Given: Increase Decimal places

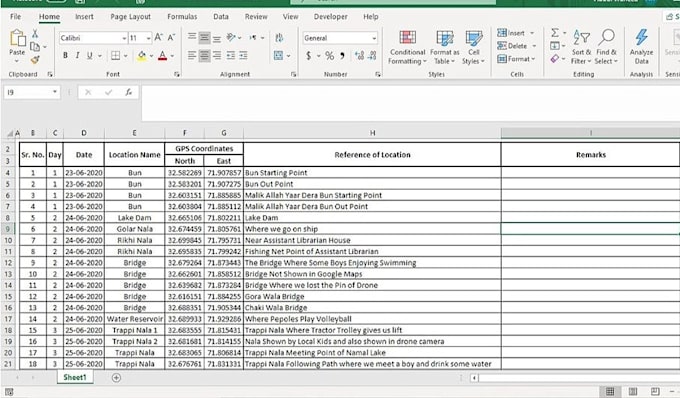Looking at the screenshot, I should tap(359, 55).
